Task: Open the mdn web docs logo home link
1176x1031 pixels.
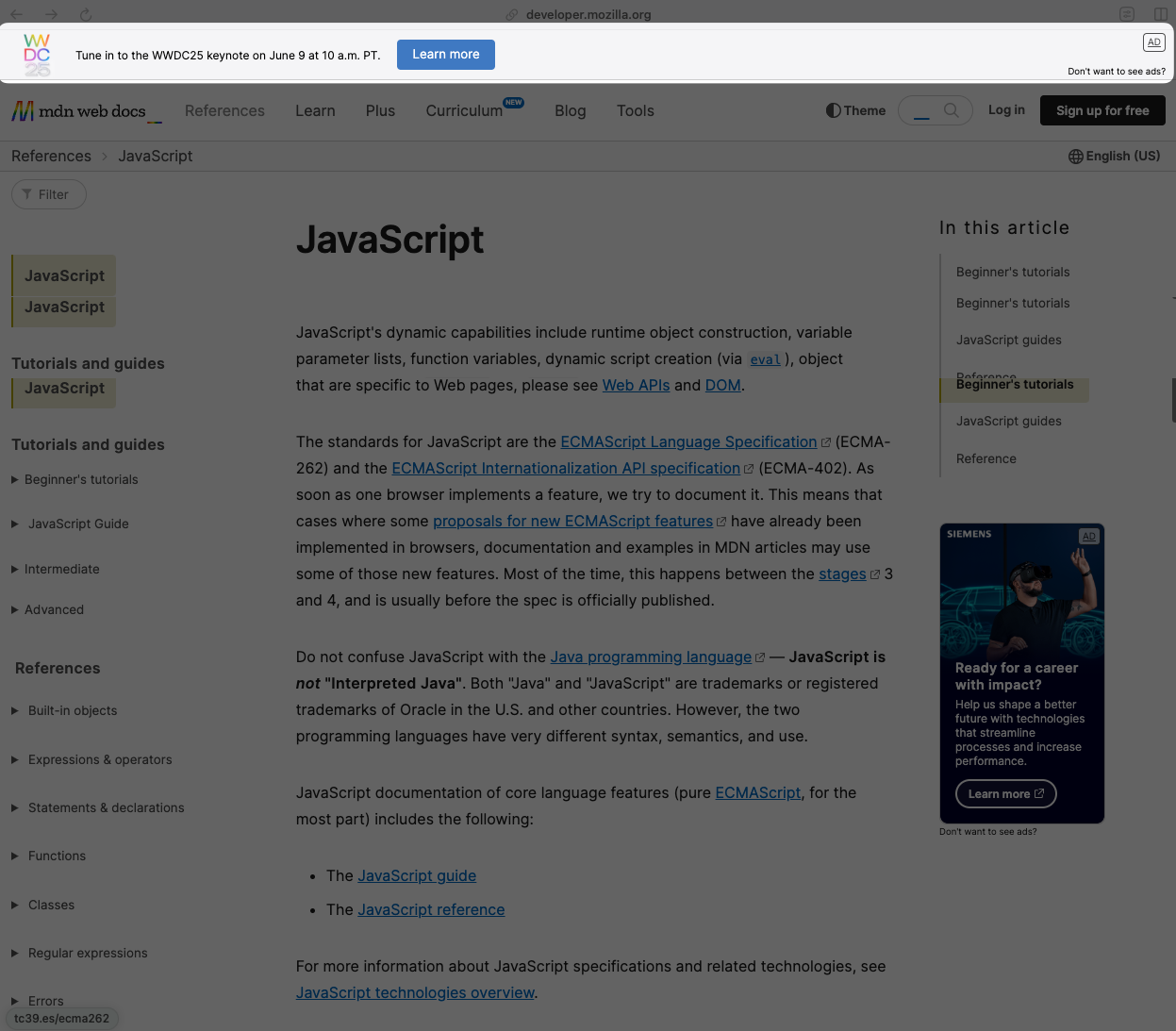Action: [87, 111]
